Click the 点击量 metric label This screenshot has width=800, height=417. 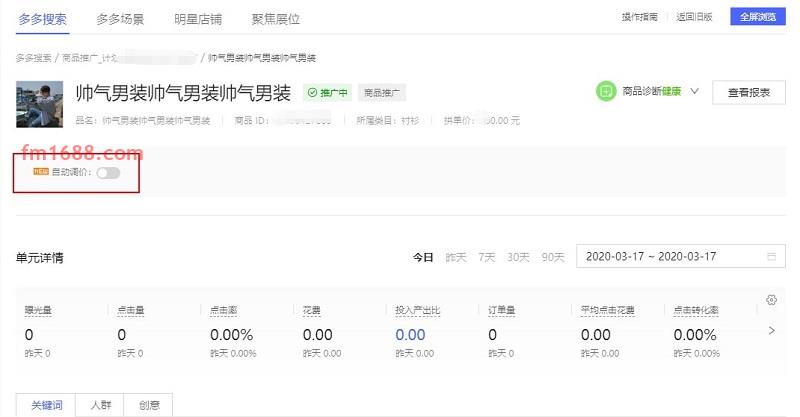[x=131, y=310]
